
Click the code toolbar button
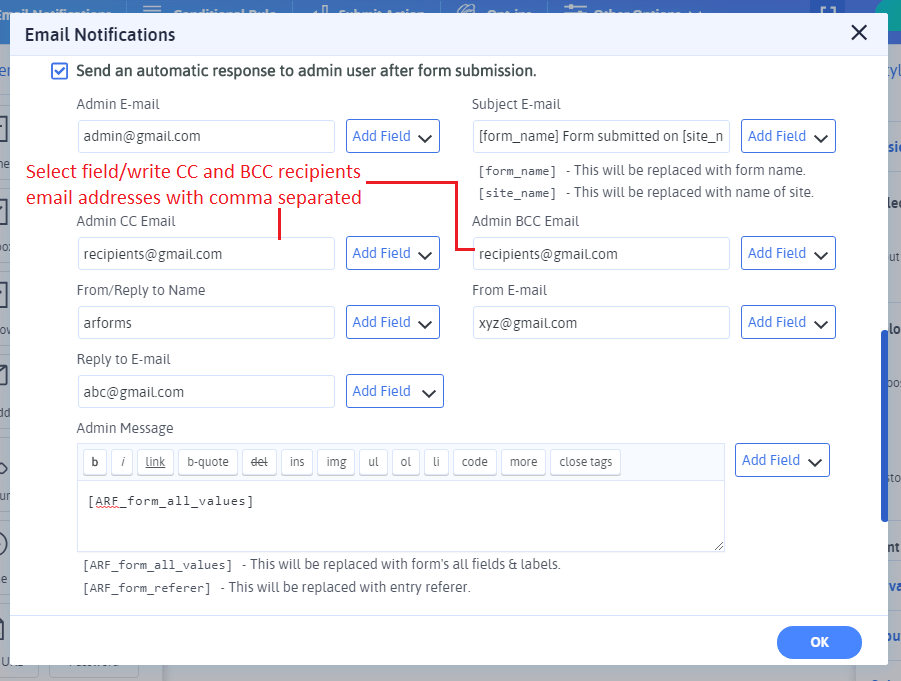(x=475, y=462)
